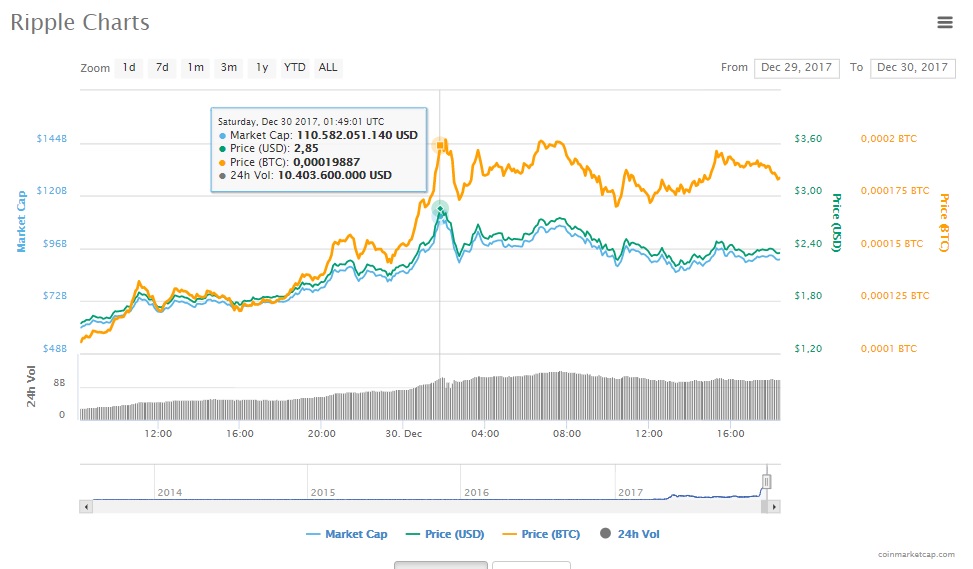Image resolution: width=973 pixels, height=569 pixels.
Task: Toggle Market Cap series in legend
Action: click(x=347, y=534)
